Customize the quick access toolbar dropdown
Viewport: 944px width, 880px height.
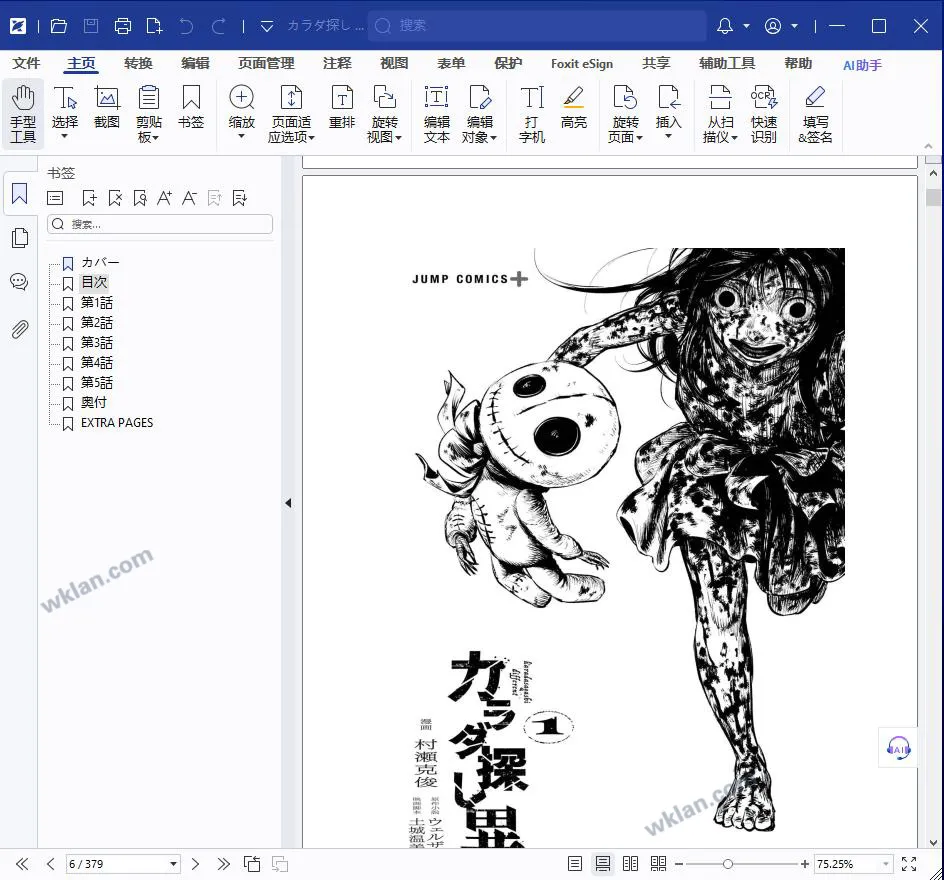(267, 26)
